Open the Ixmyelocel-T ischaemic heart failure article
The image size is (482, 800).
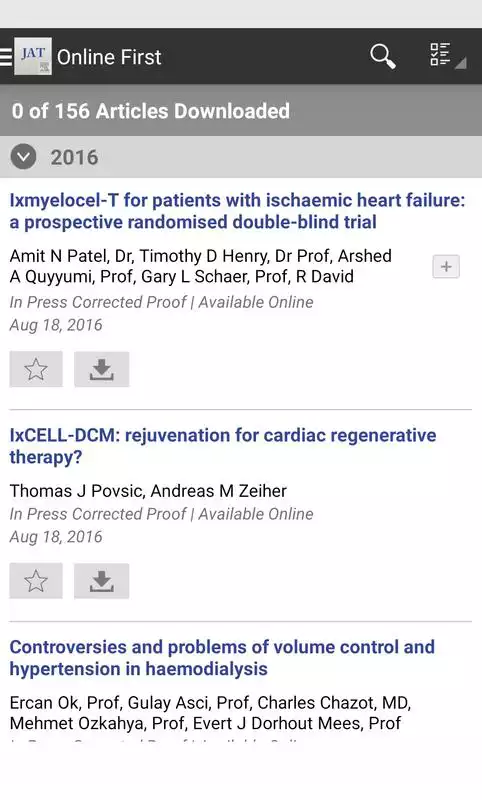[237, 211]
